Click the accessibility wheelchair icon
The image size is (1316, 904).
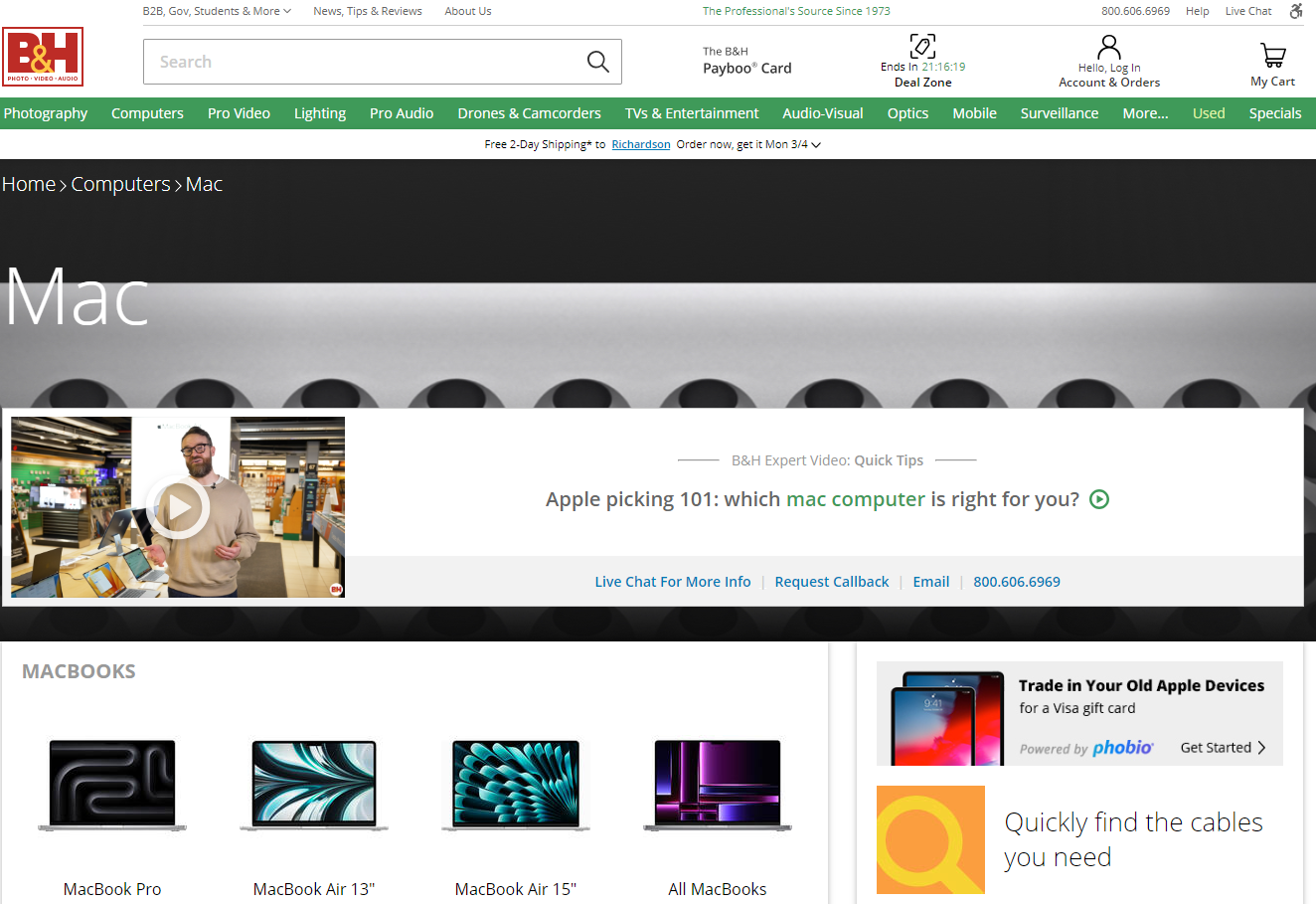coord(1296,11)
